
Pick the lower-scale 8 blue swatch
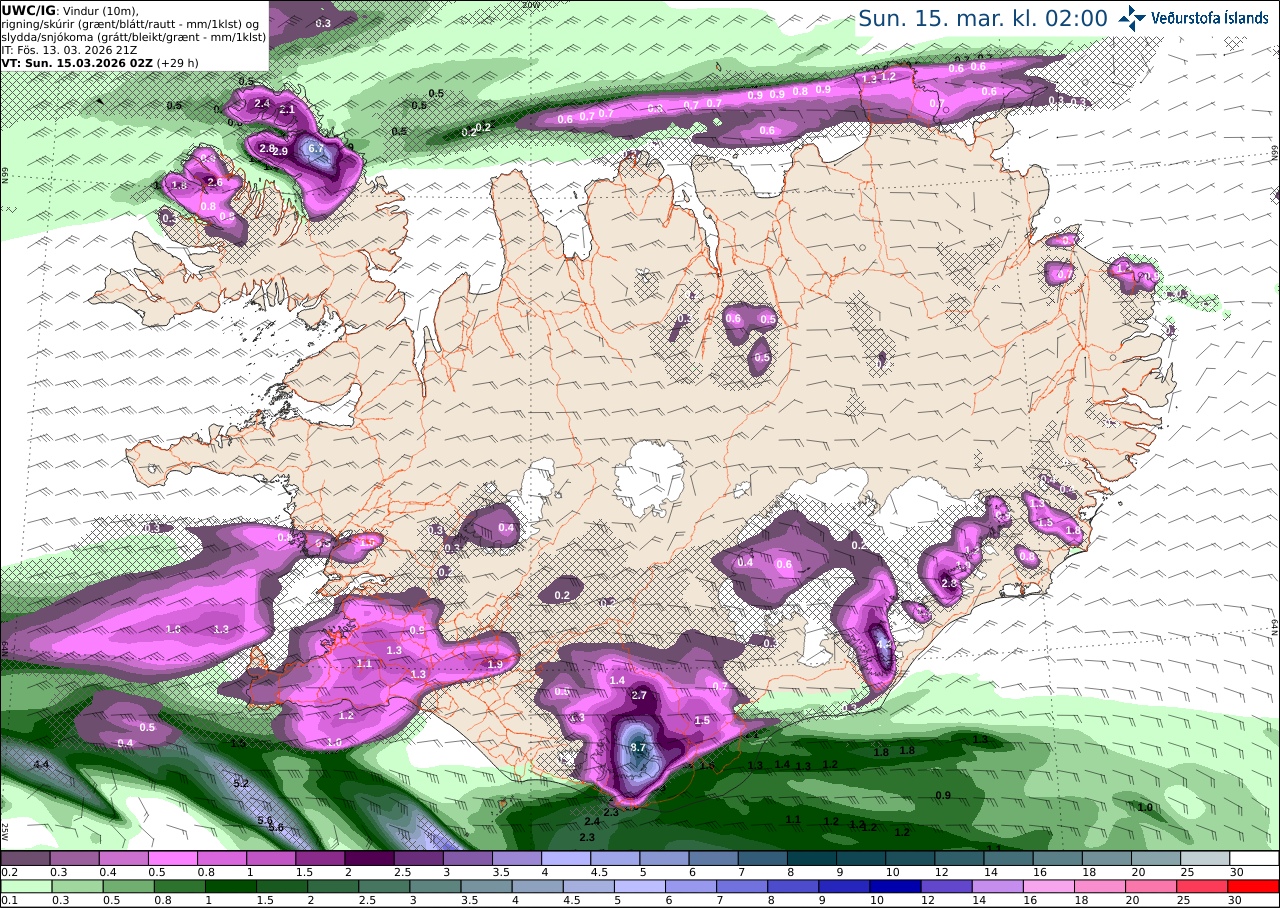(793, 886)
